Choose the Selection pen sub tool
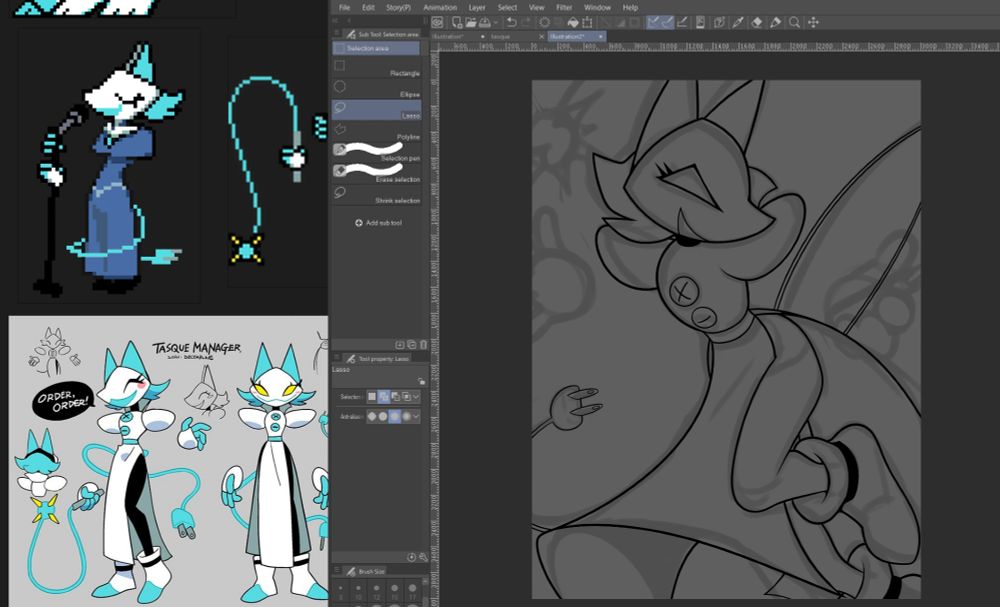1000x607 pixels. pyautogui.click(x=376, y=152)
